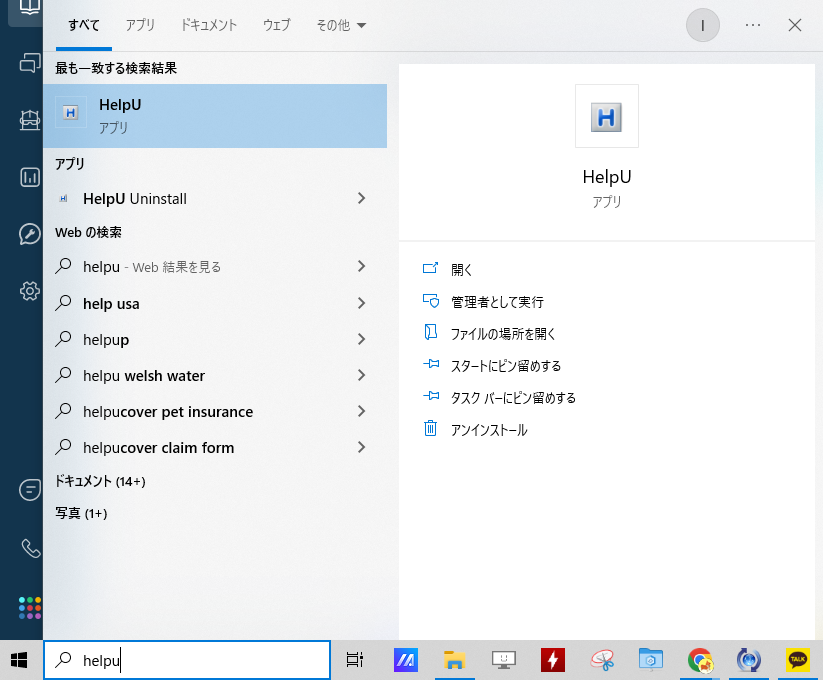This screenshot has width=823, height=680.
Task: Open Google Chrome on the taskbar
Action: tap(700, 660)
